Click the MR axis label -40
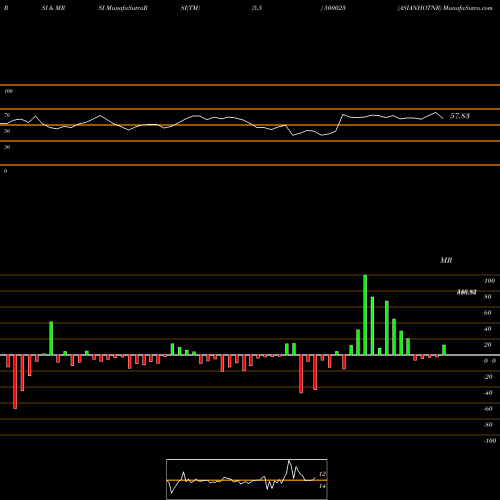Screen dimensions: 500x500 [488, 393]
